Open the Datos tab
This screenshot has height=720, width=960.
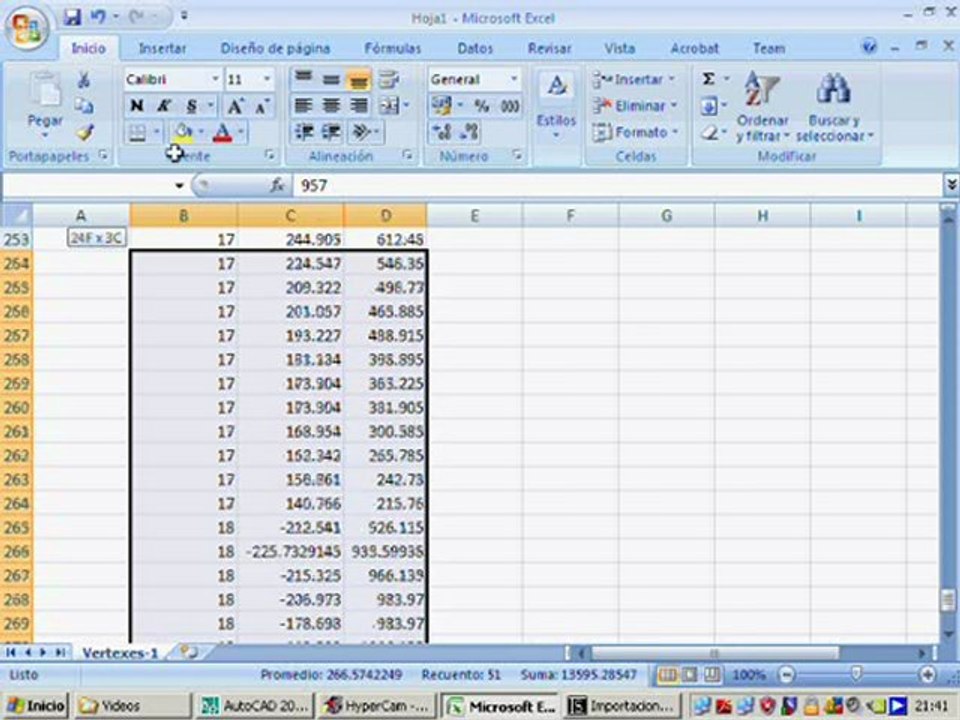[474, 48]
